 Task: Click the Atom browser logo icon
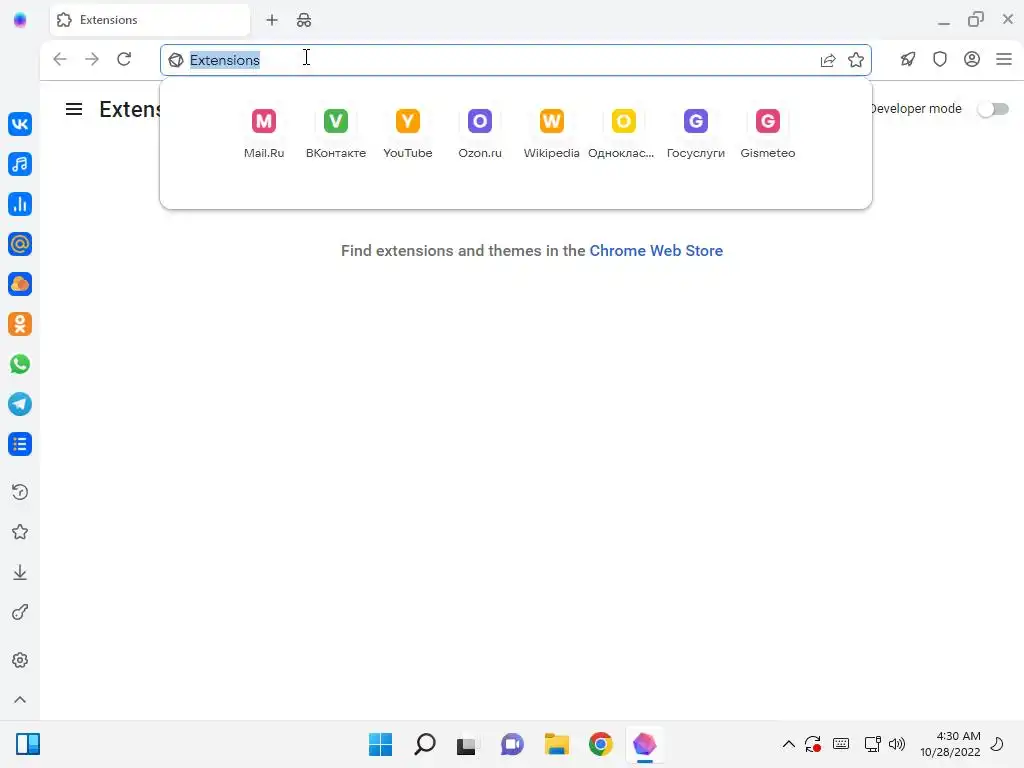20,20
